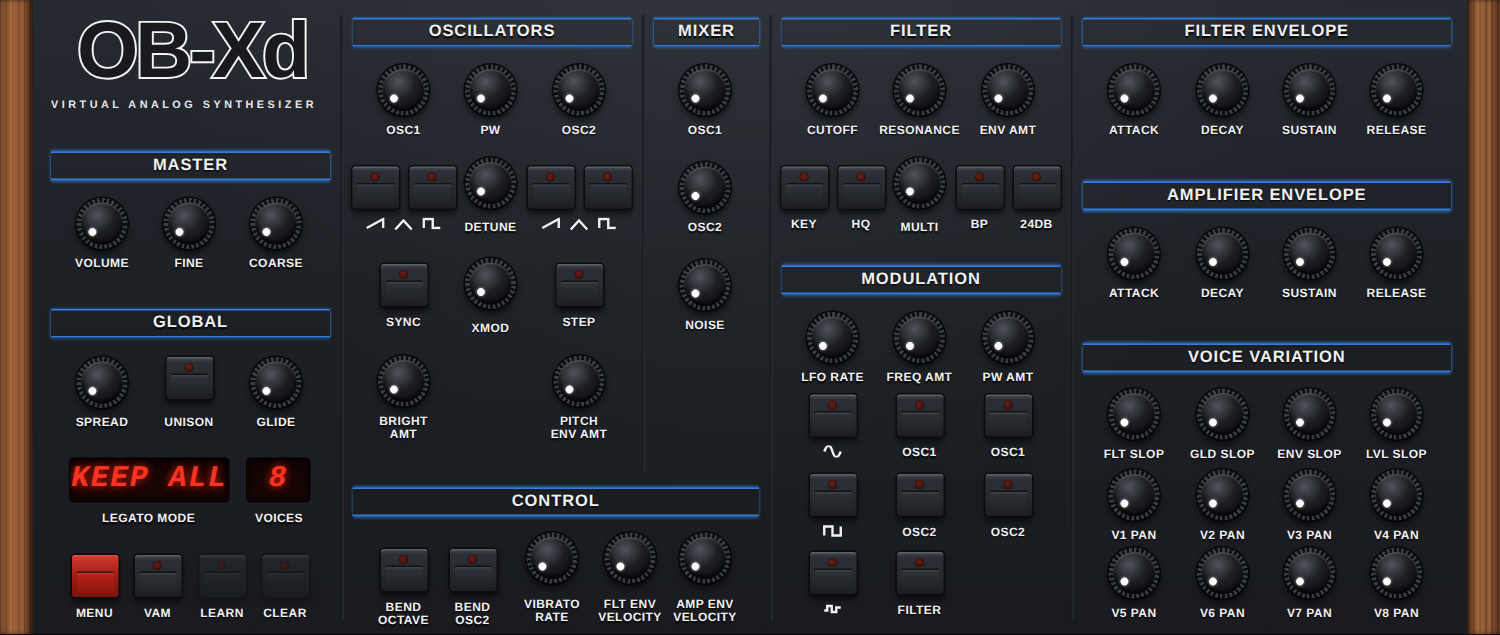Enable OSC1 sawtooth waveform switch
The width and height of the screenshot is (1500, 635).
pyautogui.click(x=376, y=188)
